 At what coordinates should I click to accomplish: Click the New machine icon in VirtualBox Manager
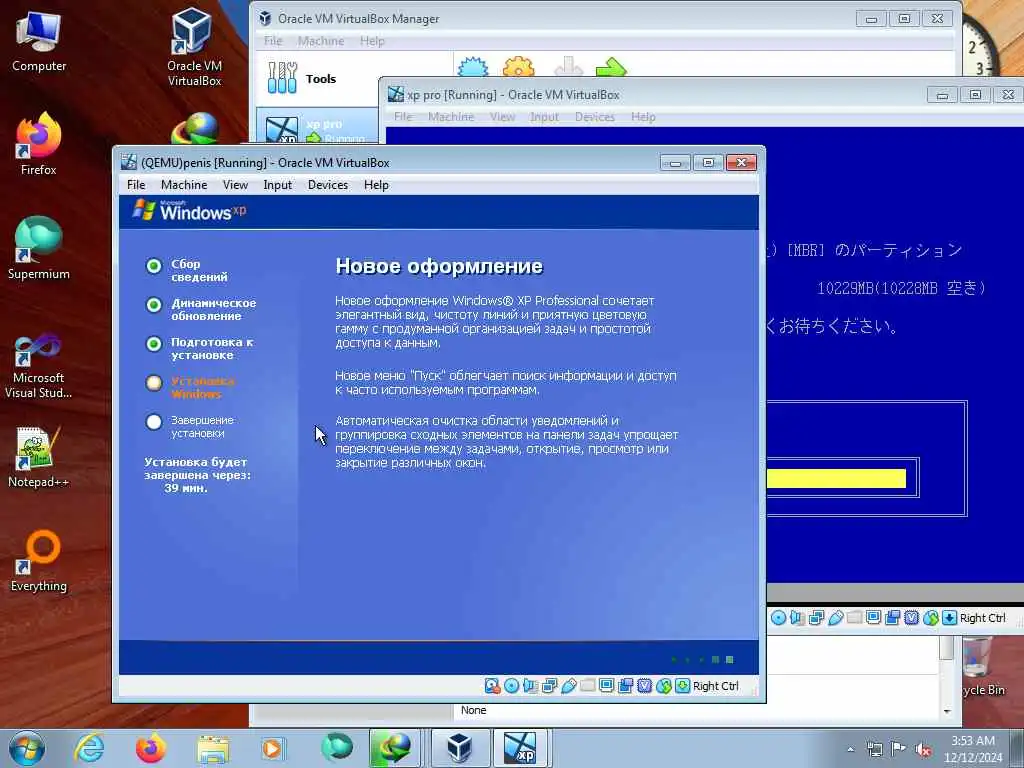click(473, 67)
